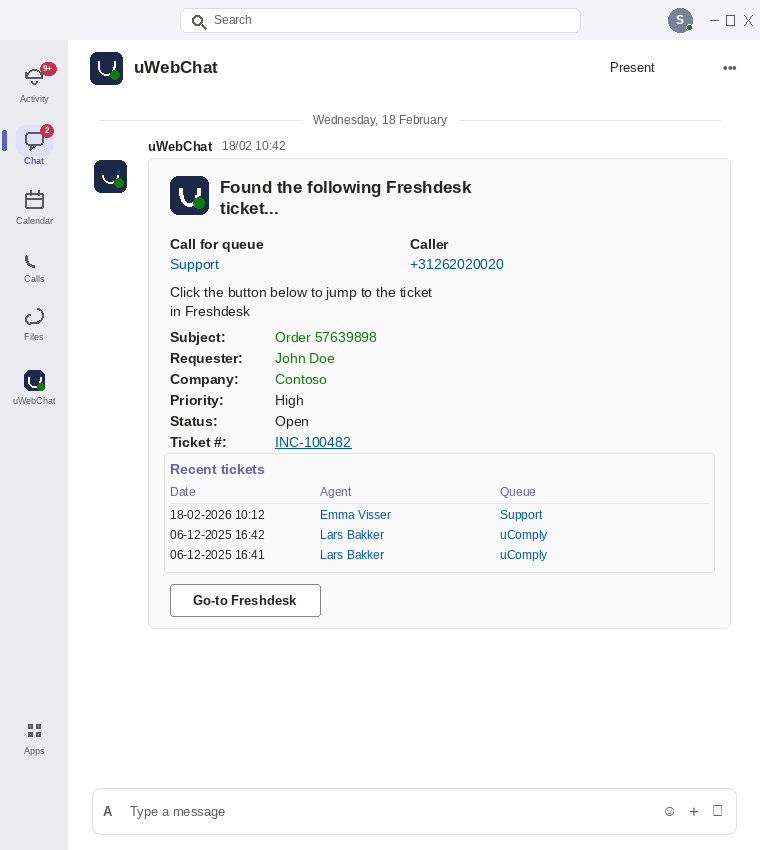Screen dimensions: 760x850
Task: Click Found the following Freshdesk ticket heading
Action: point(345,198)
